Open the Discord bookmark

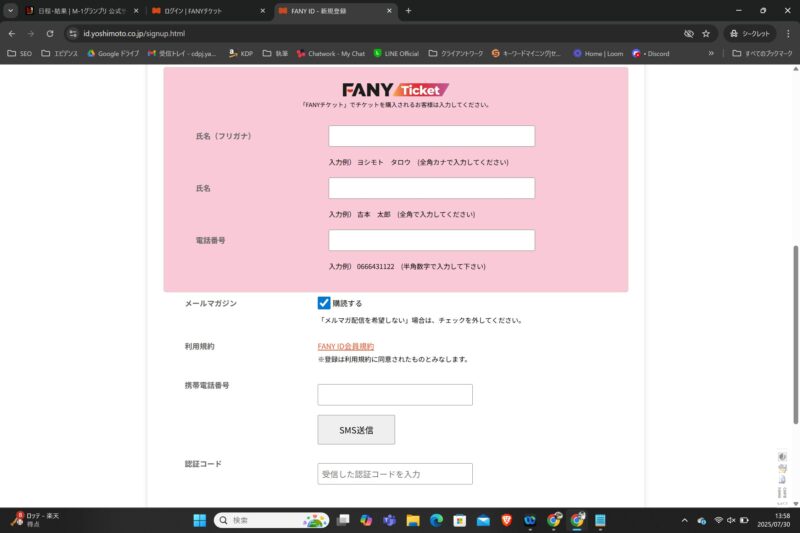click(651, 54)
